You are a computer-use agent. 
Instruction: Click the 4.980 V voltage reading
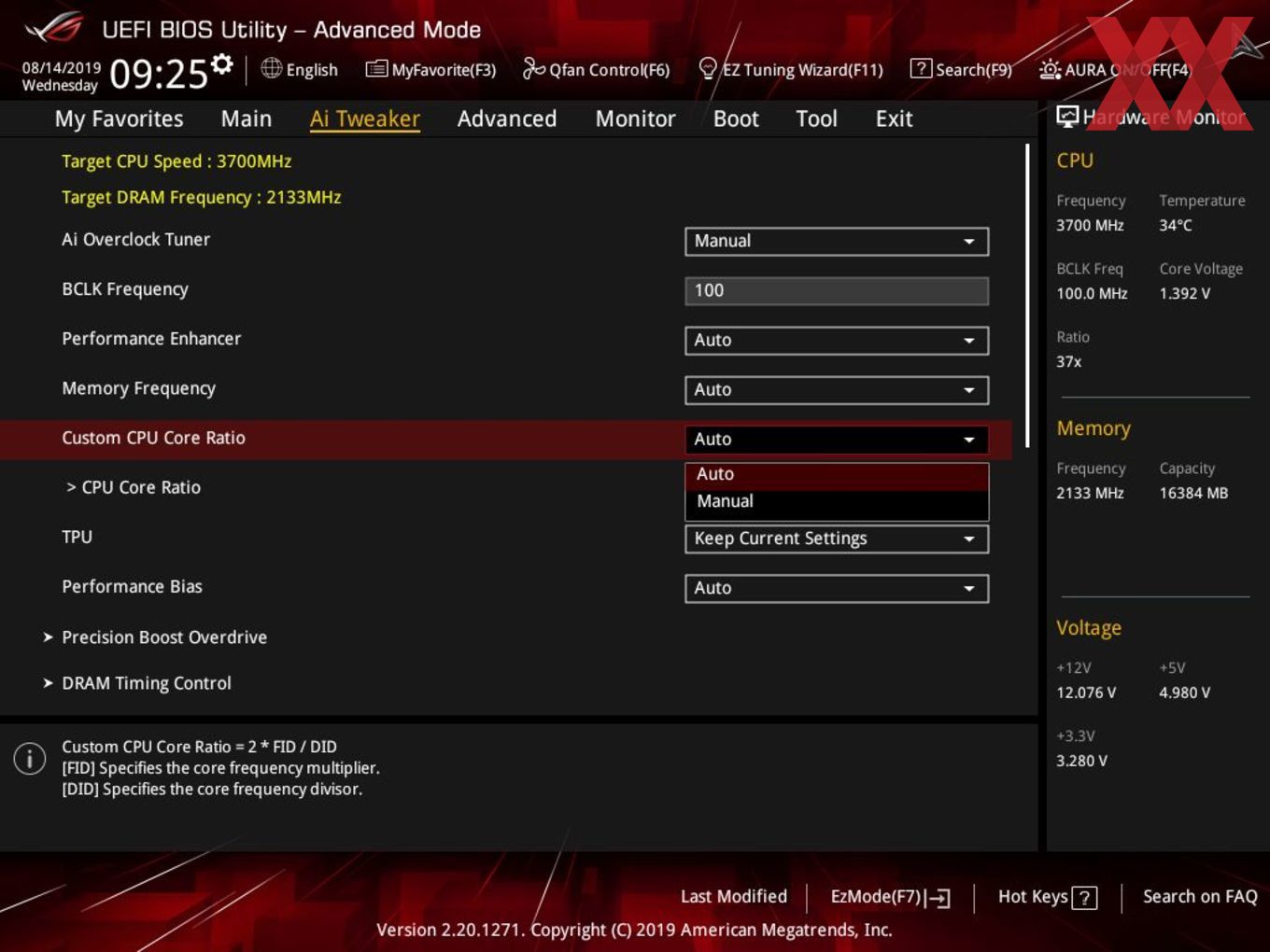(x=1185, y=693)
